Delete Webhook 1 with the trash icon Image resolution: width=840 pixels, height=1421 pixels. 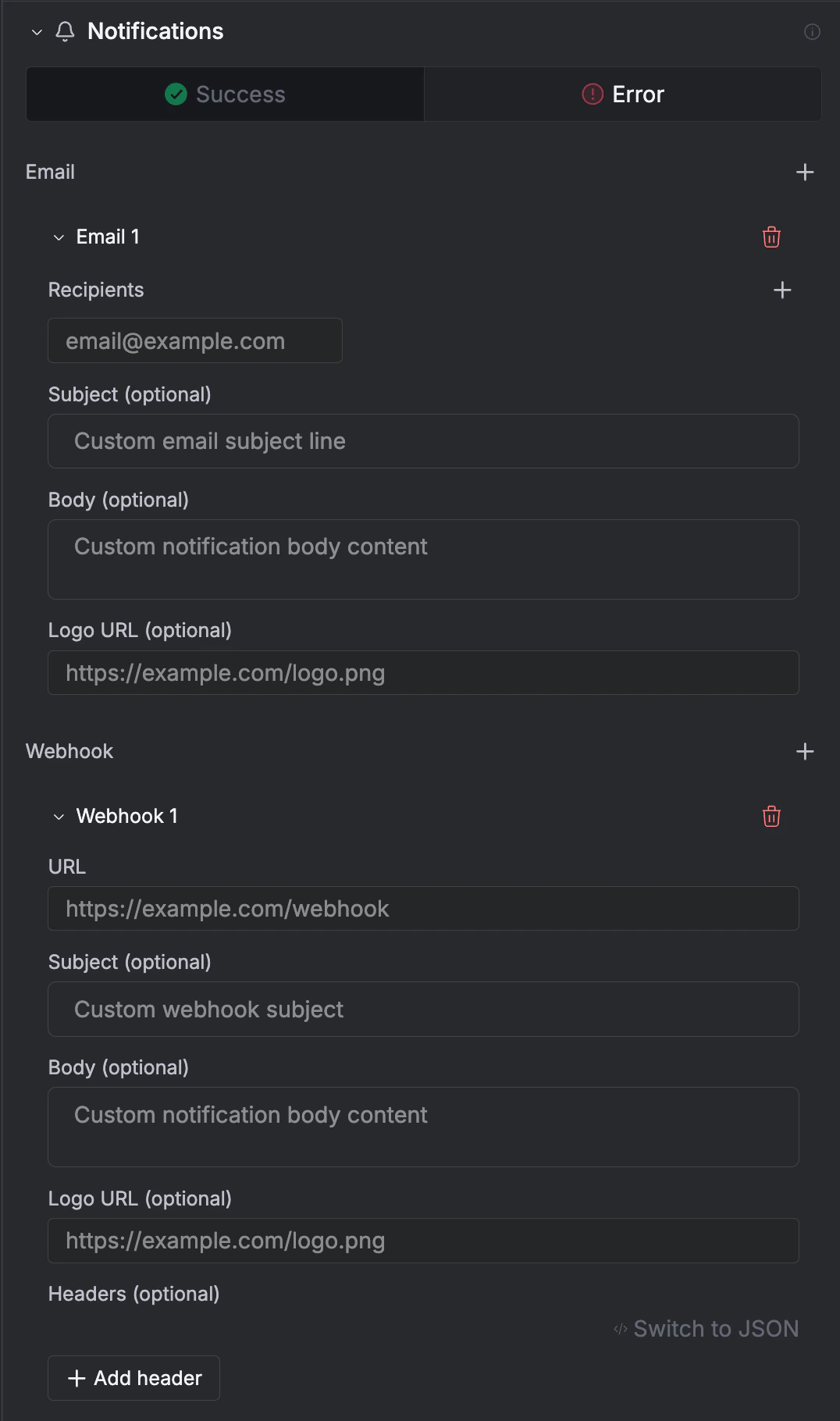(771, 816)
